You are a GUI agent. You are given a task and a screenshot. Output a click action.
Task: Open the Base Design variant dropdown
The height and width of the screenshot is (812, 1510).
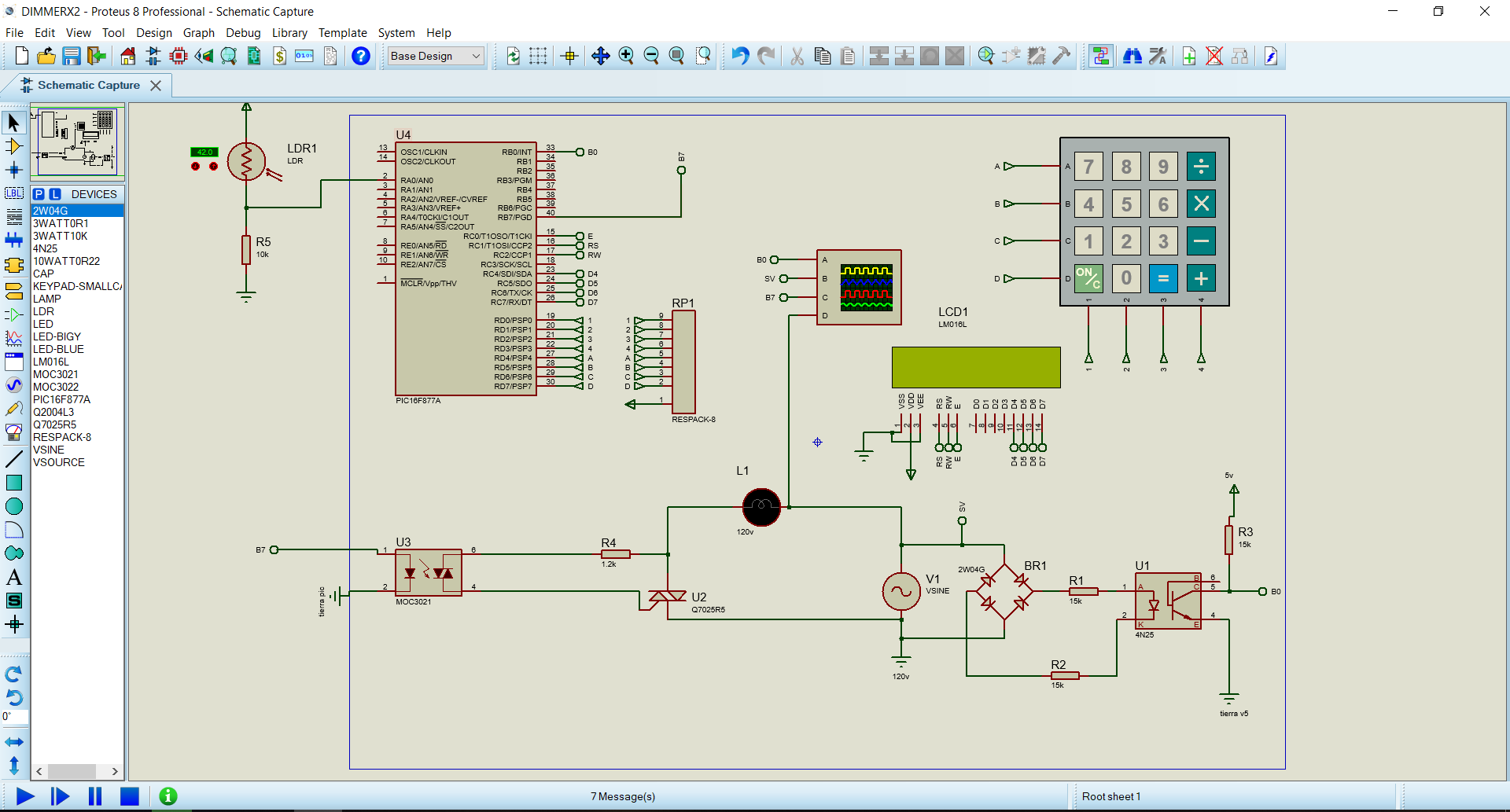pyautogui.click(x=436, y=56)
